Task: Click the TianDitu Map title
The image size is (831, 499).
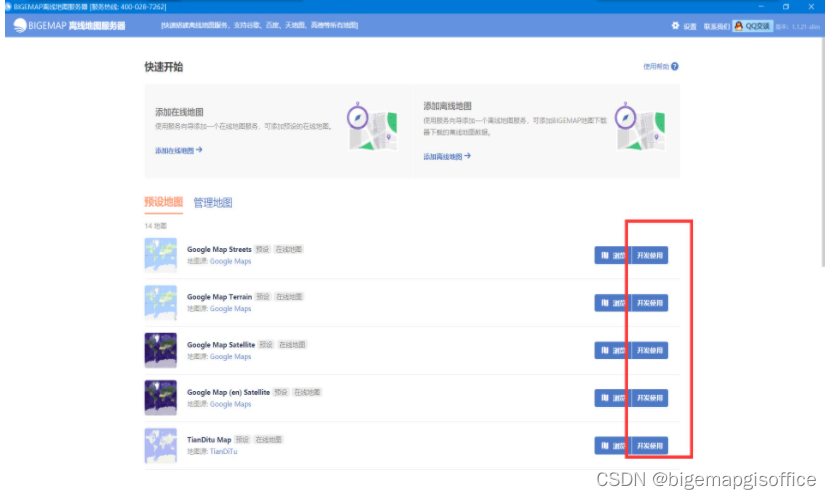Action: (x=209, y=440)
